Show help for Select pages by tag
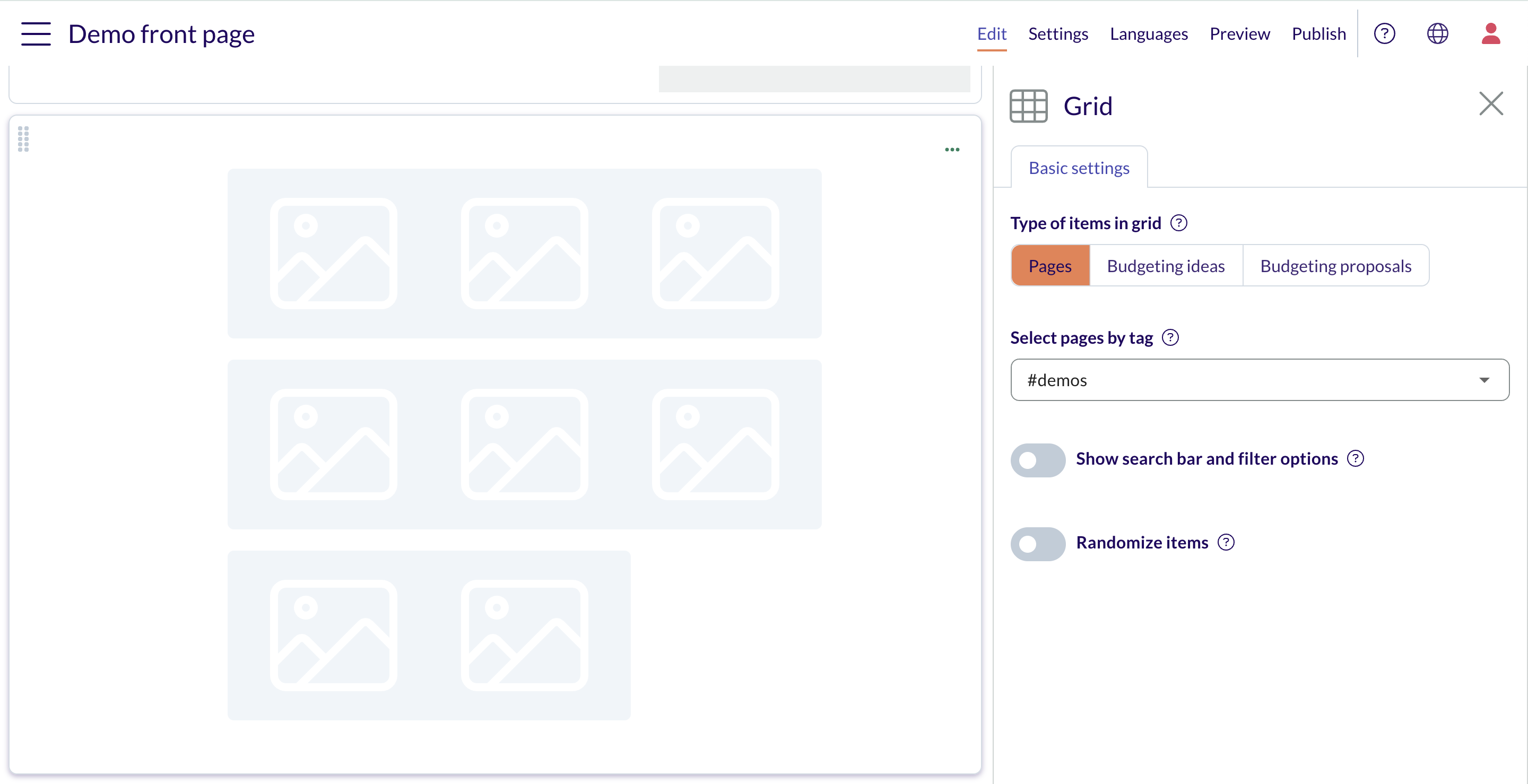The height and width of the screenshot is (784, 1528). coord(1170,337)
